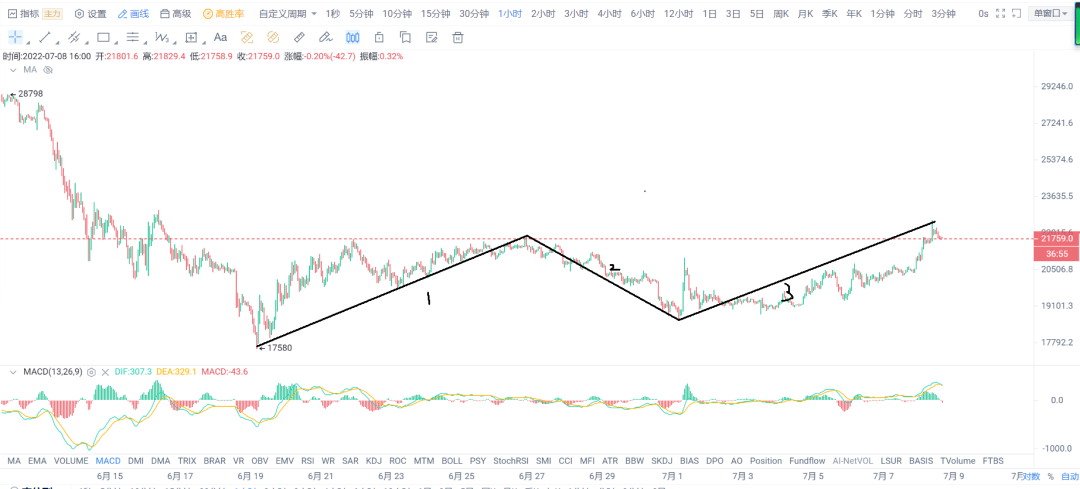Open MACD settings gear icon
This screenshot has width=1080, height=489.
[91, 372]
